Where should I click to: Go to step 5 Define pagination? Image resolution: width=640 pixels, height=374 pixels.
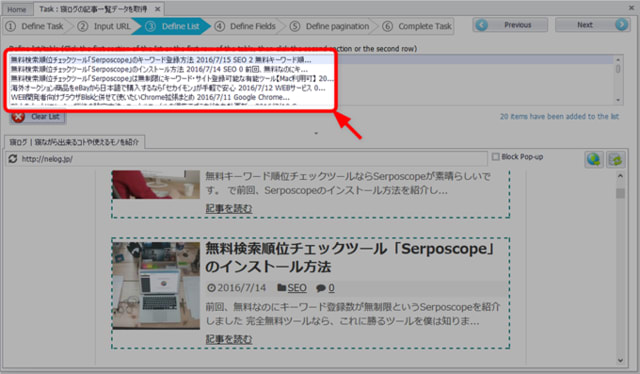[x=331, y=27]
